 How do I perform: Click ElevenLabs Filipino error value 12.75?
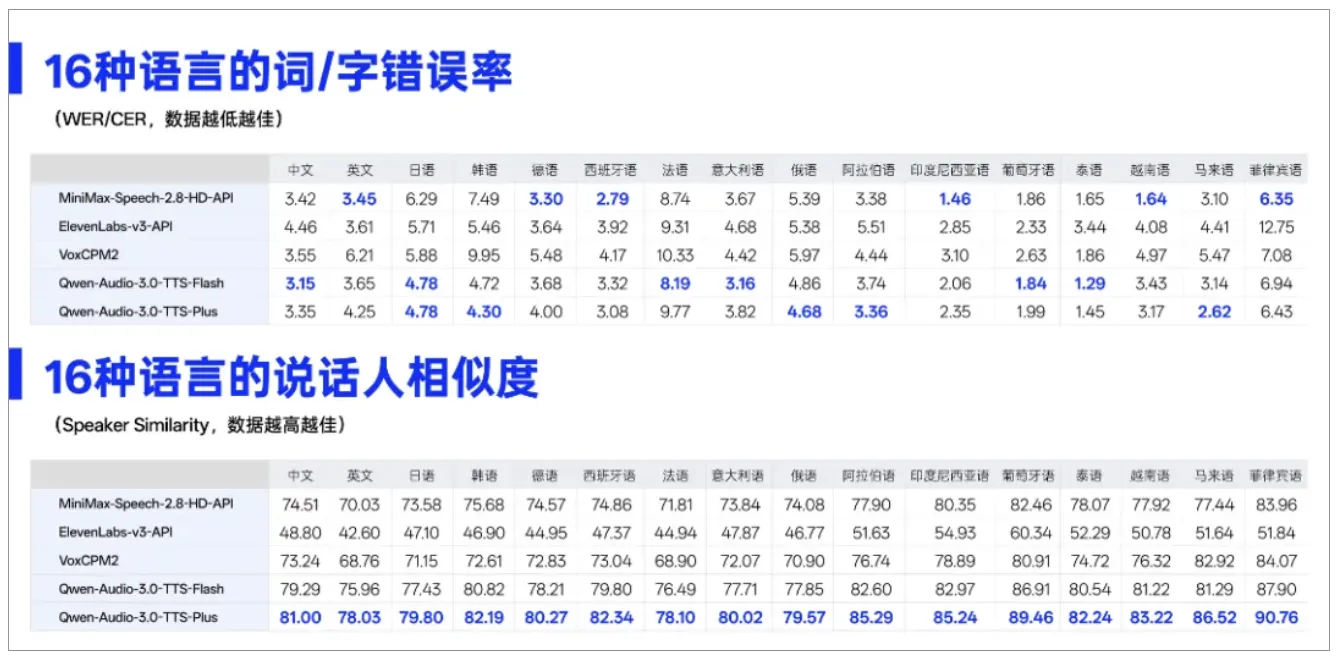[x=1275, y=227]
